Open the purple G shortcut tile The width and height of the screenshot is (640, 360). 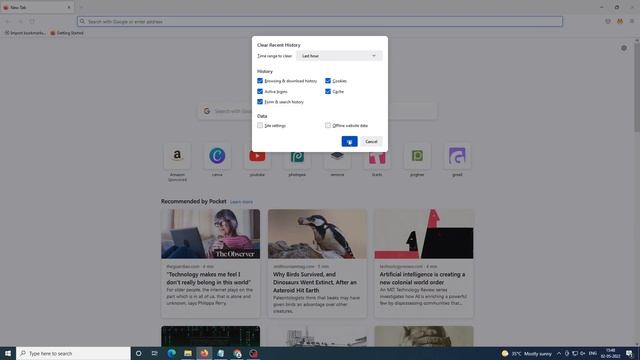point(457,156)
